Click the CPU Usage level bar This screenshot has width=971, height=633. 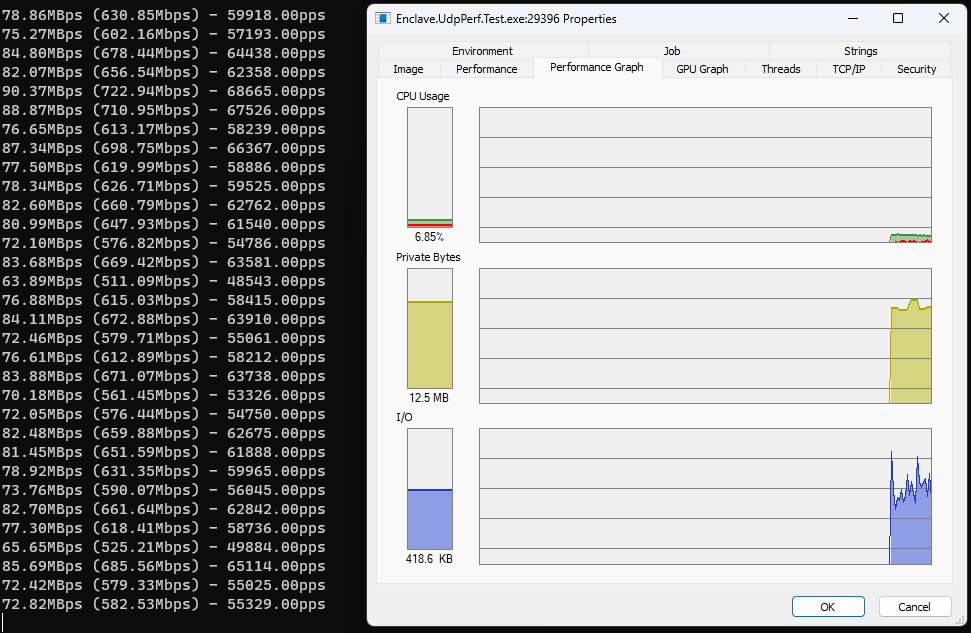click(x=430, y=167)
